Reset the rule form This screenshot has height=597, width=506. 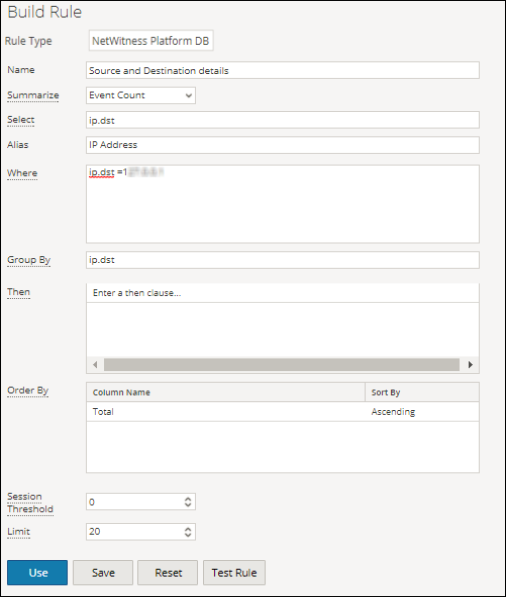168,573
